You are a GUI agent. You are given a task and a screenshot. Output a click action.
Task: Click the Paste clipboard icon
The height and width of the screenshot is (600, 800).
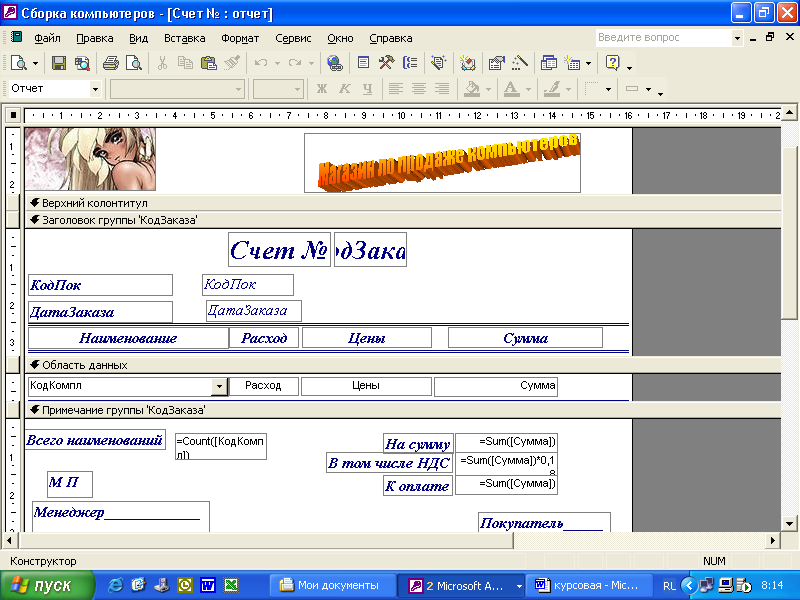tap(209, 63)
